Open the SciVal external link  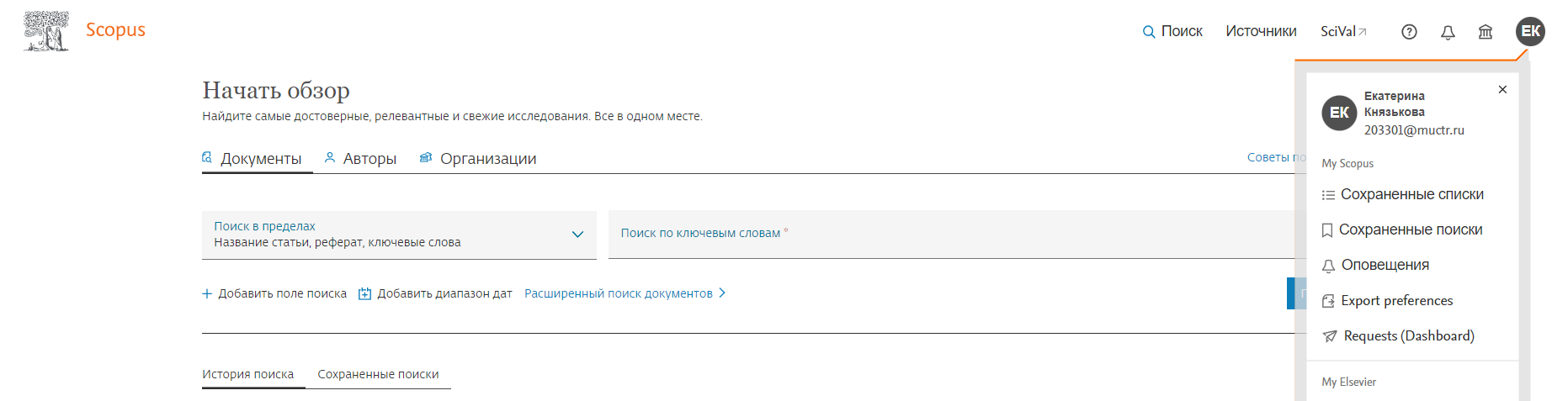(x=1343, y=31)
